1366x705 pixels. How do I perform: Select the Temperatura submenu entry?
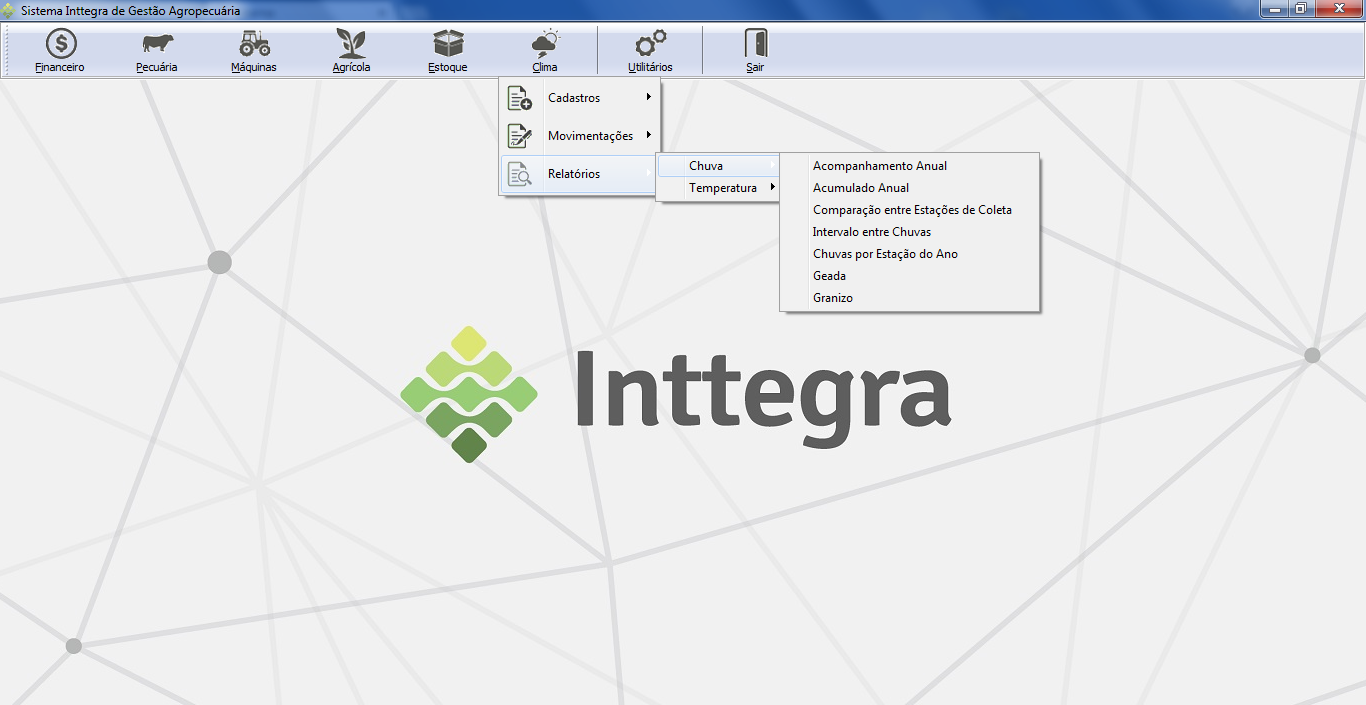pyautogui.click(x=718, y=188)
